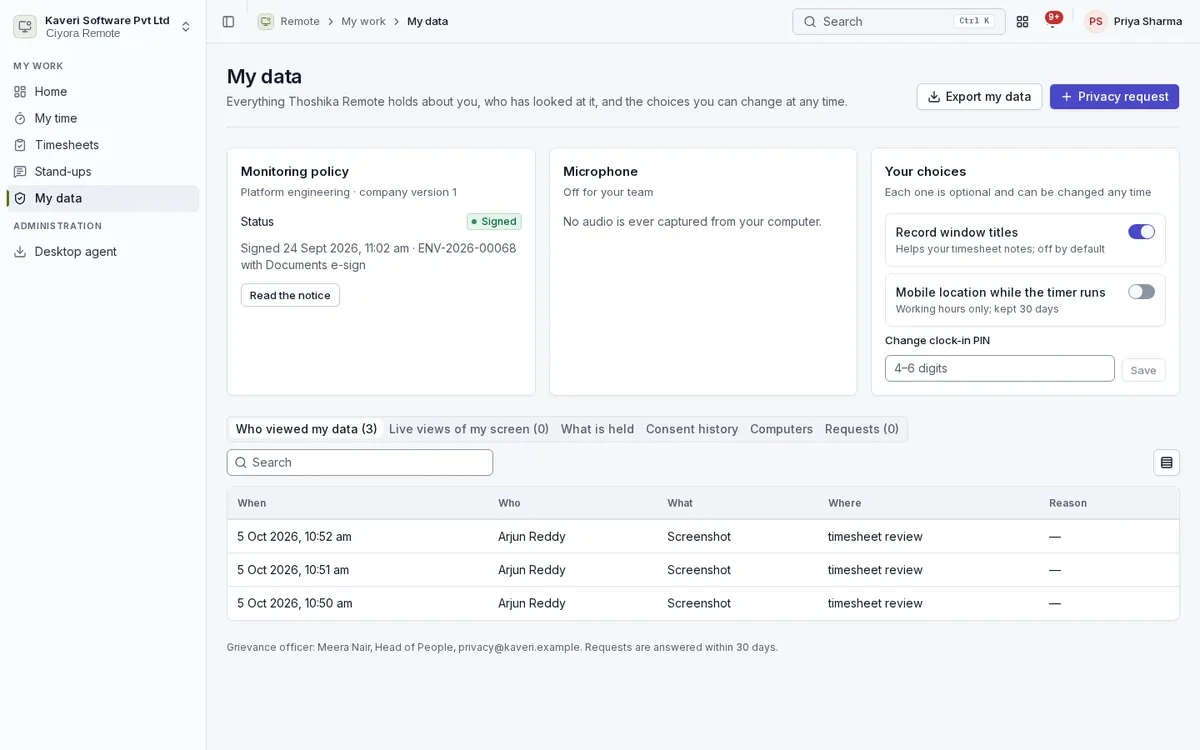Viewport: 1200px width, 750px height.
Task: Open the apps grid icon in top bar
Action: click(x=1022, y=21)
